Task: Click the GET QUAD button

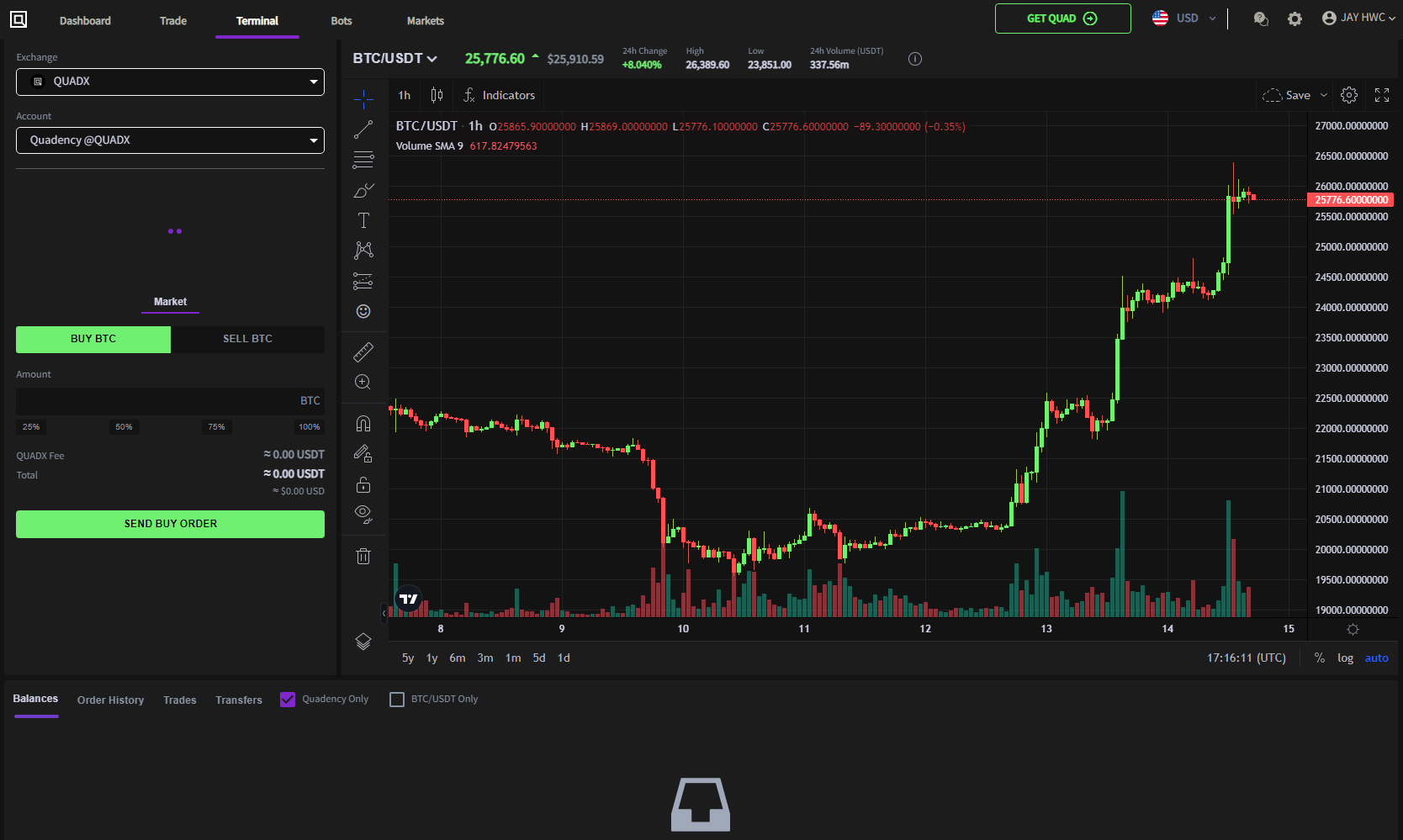Action: [x=1062, y=18]
